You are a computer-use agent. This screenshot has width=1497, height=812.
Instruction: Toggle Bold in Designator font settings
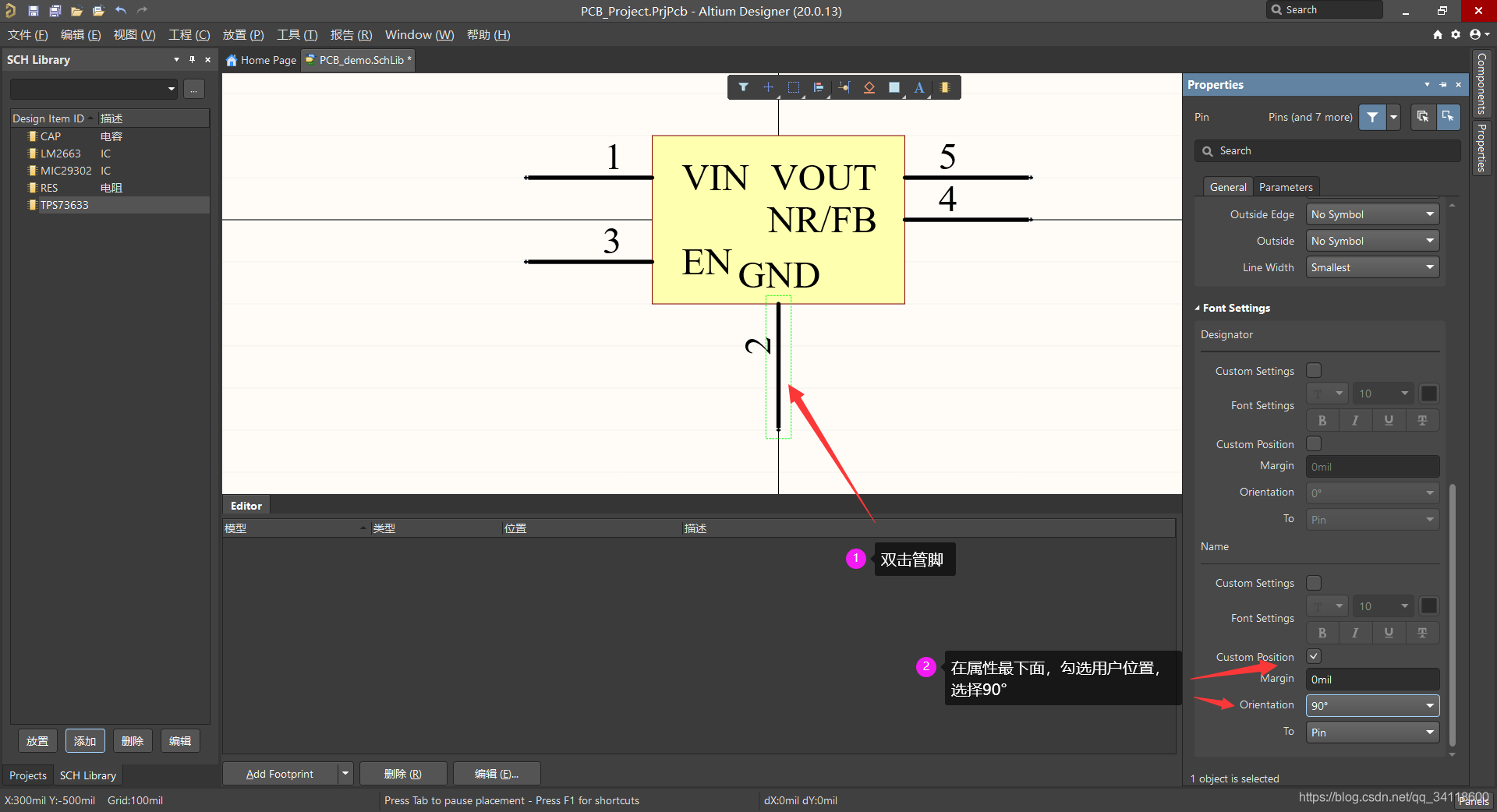click(1322, 420)
